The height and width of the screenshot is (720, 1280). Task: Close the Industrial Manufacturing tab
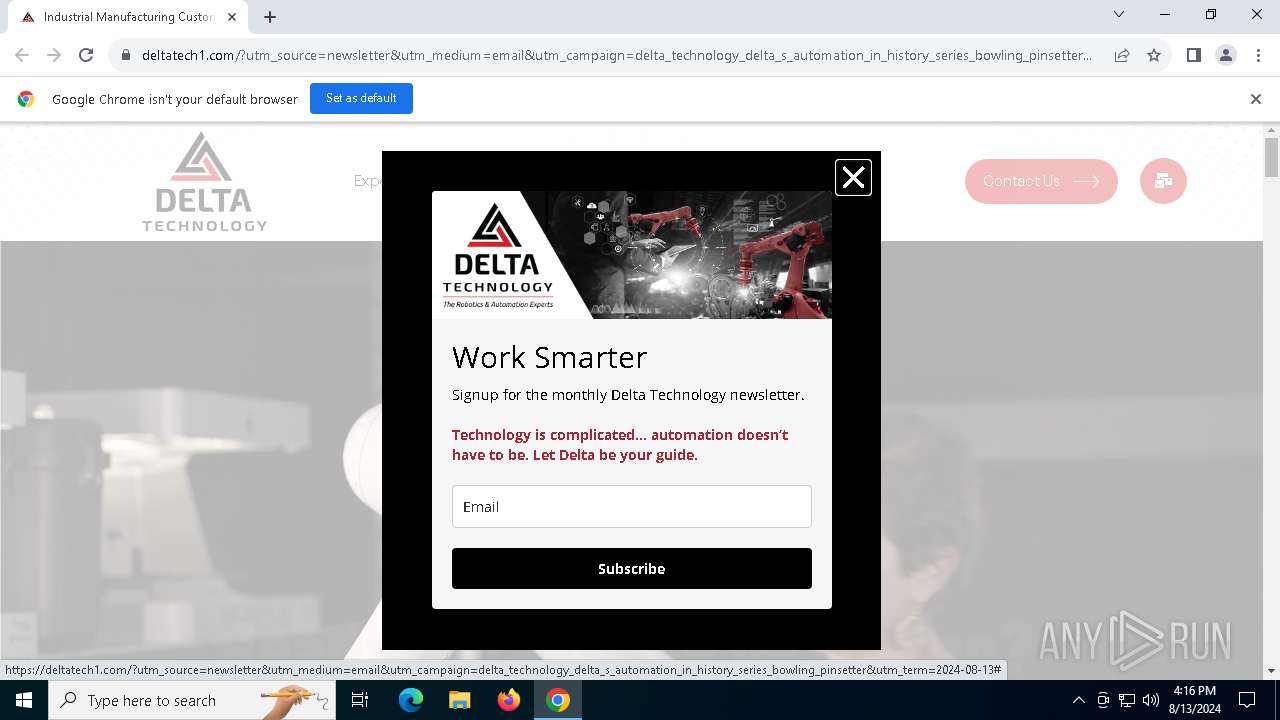tap(231, 17)
